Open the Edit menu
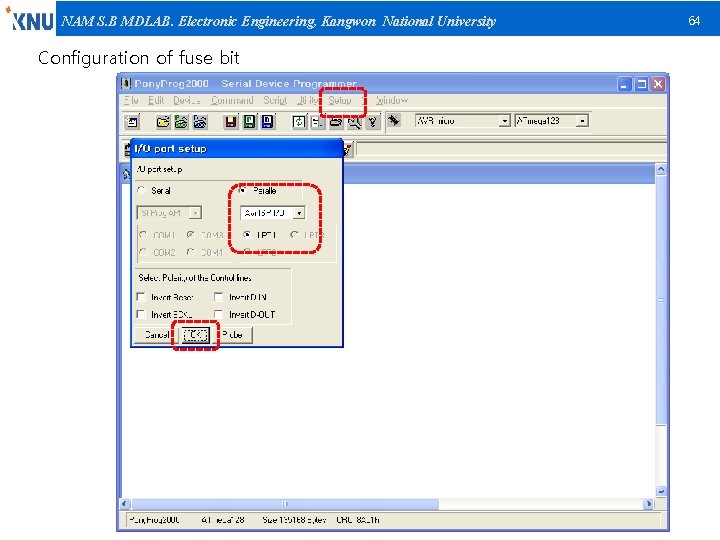Screen dimensions: 720x540 (x=156, y=100)
